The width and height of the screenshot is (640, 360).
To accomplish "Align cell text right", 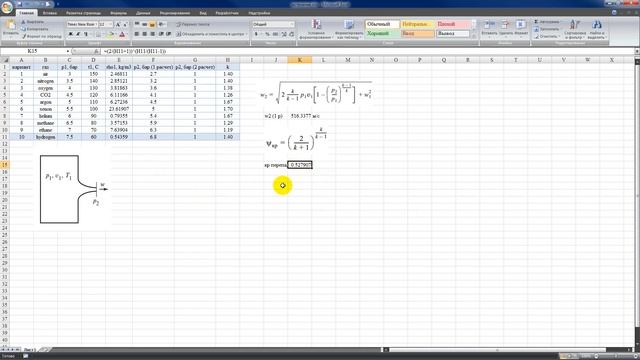I will tap(152, 34).
